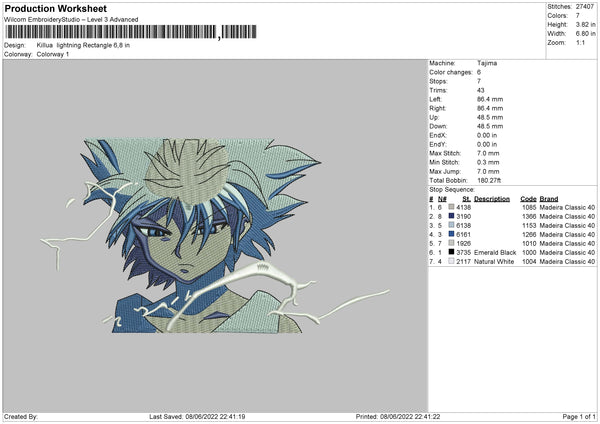Click stitch count 2117 in row 7
The height and width of the screenshot is (424, 600).
(x=463, y=261)
